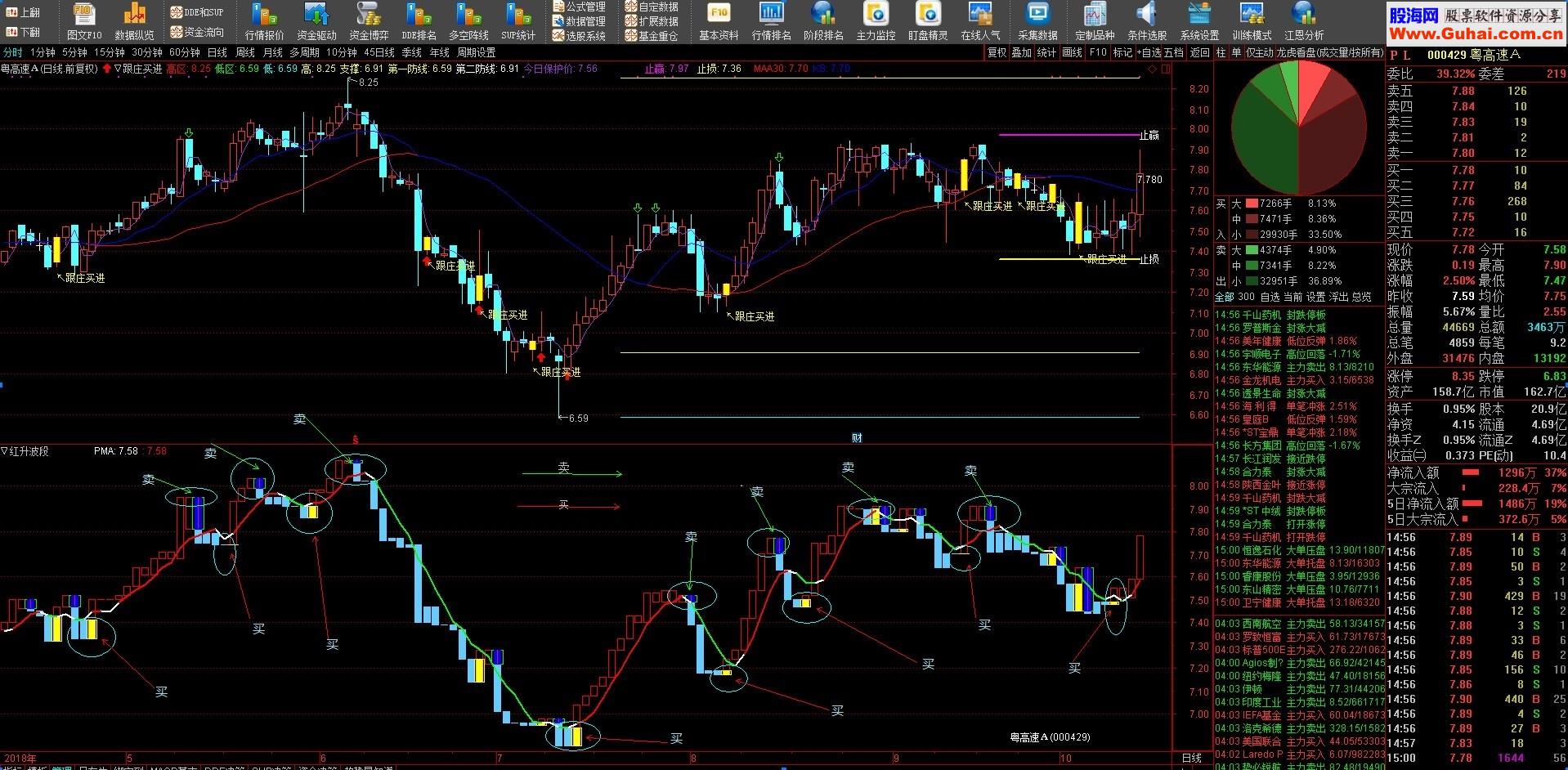The width and height of the screenshot is (1568, 770).
Task: Switch to 分时 intraday period
Action: point(13,52)
